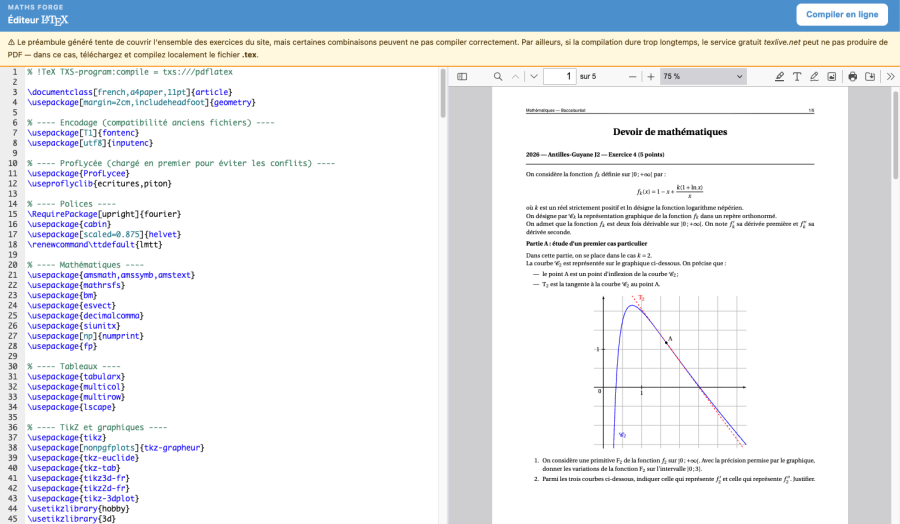The height and width of the screenshot is (524, 900).
Task: Click the sur 5 page count label
Action: pyautogui.click(x=588, y=76)
